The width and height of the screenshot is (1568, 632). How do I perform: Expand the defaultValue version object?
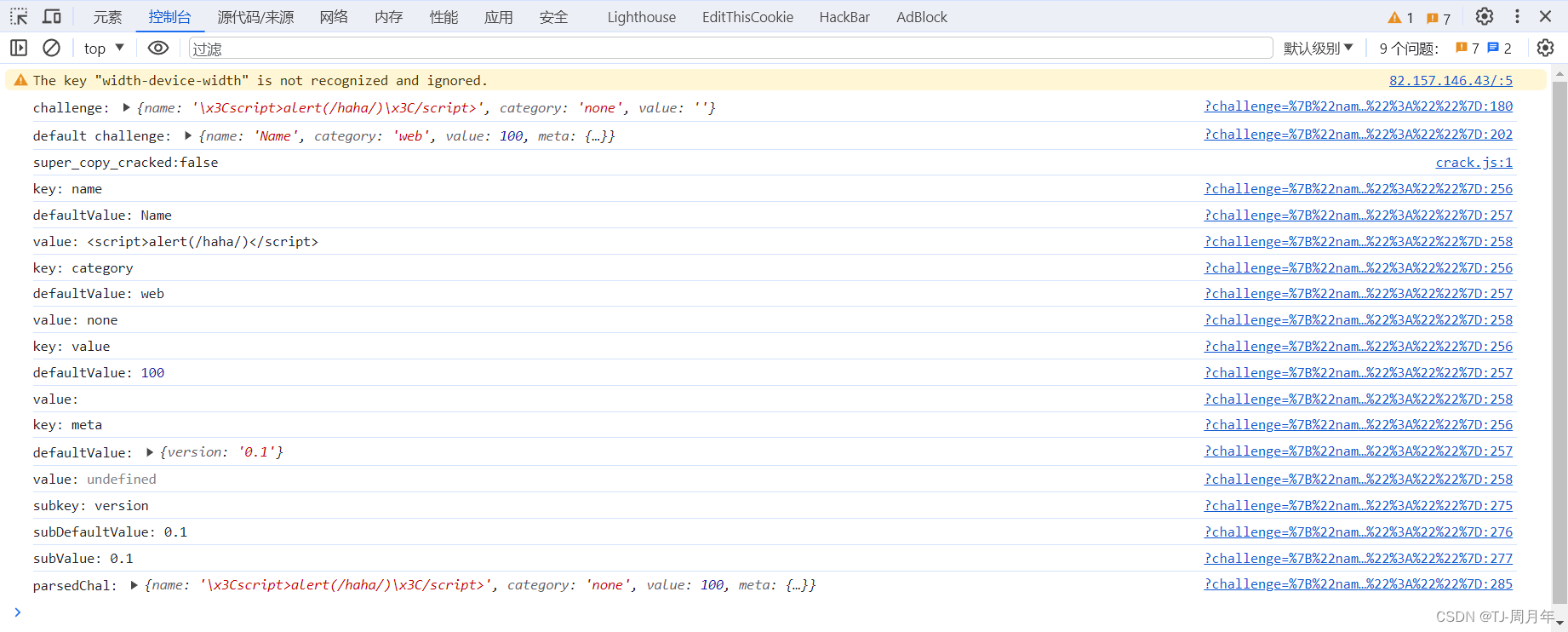pyautogui.click(x=150, y=452)
